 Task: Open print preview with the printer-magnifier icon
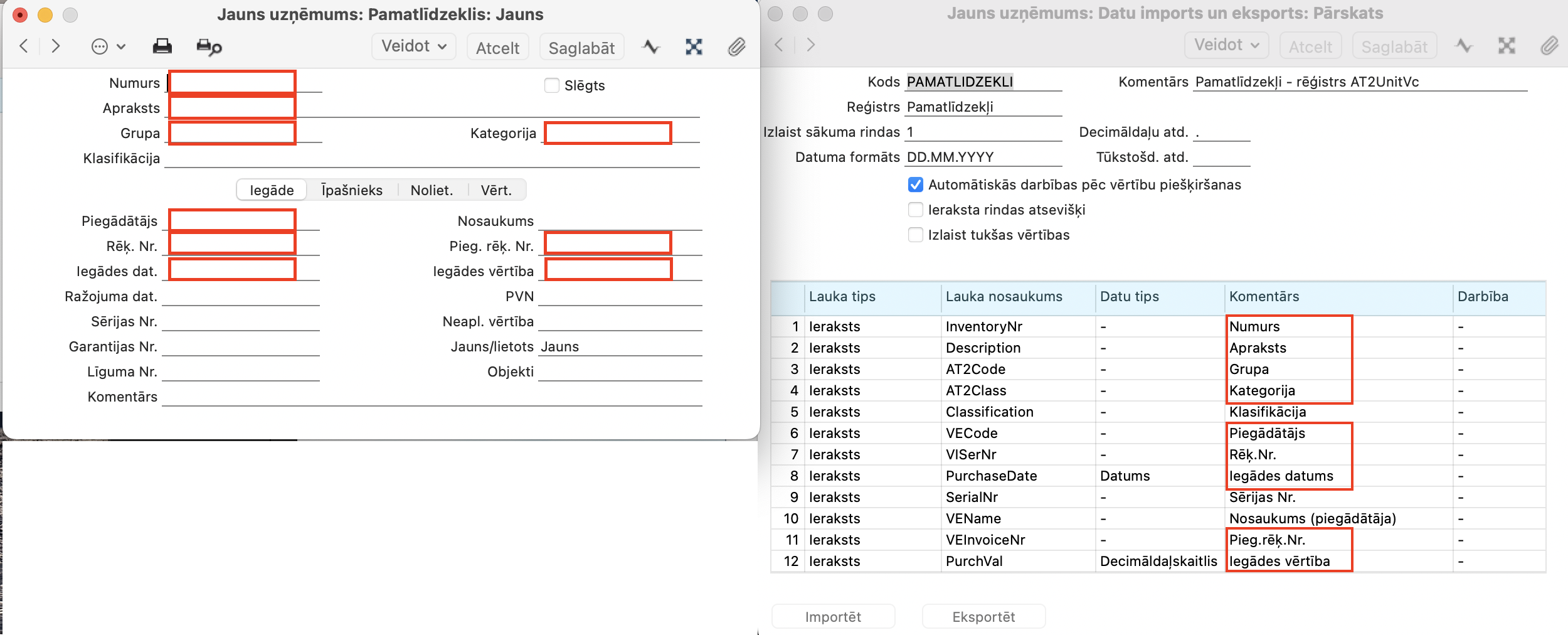(209, 47)
